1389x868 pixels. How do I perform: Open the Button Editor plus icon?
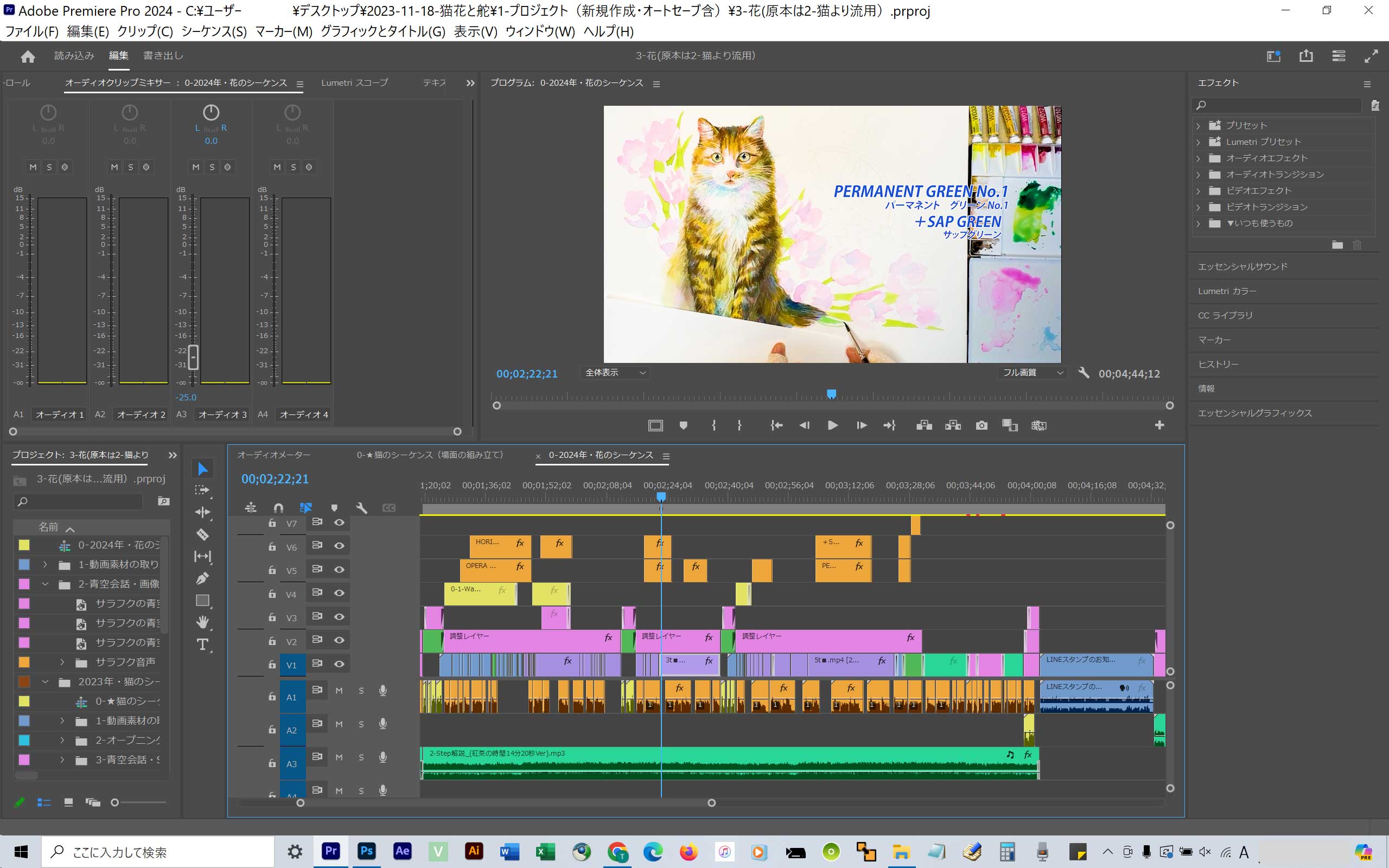[1159, 425]
